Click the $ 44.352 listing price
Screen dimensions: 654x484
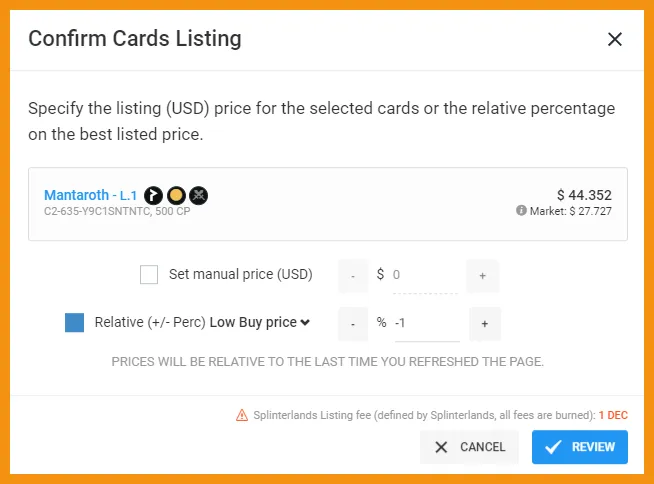coord(584,195)
